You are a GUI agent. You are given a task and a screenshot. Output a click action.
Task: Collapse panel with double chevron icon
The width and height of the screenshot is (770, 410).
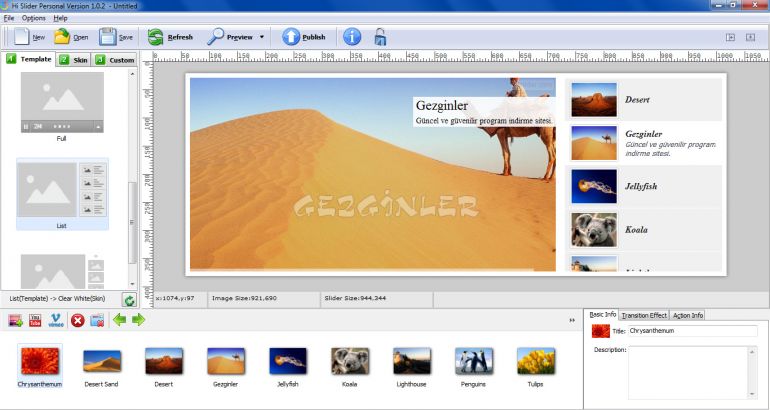point(572,320)
